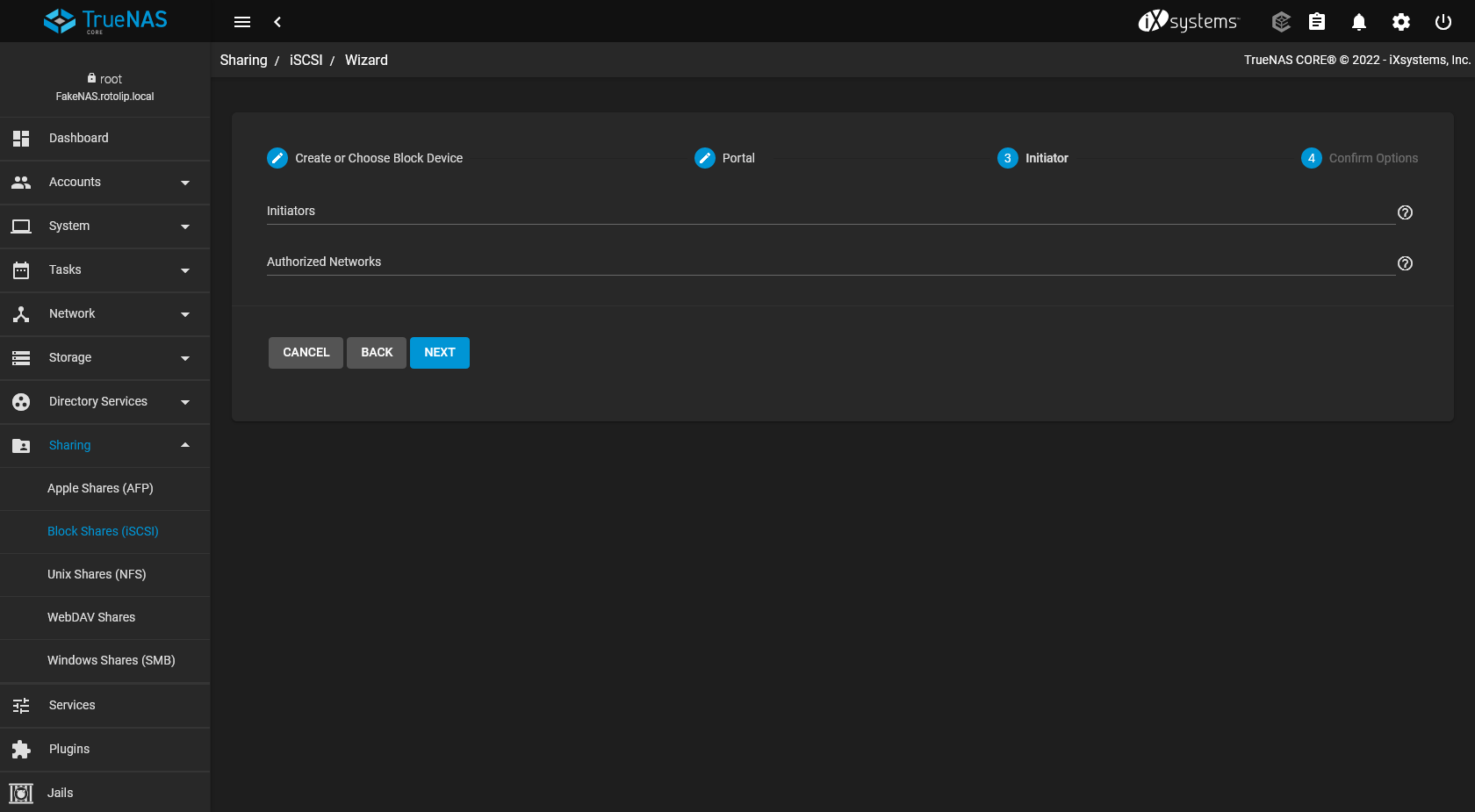Click the Initiators input field
This screenshot has height=812, width=1475.
point(830,212)
